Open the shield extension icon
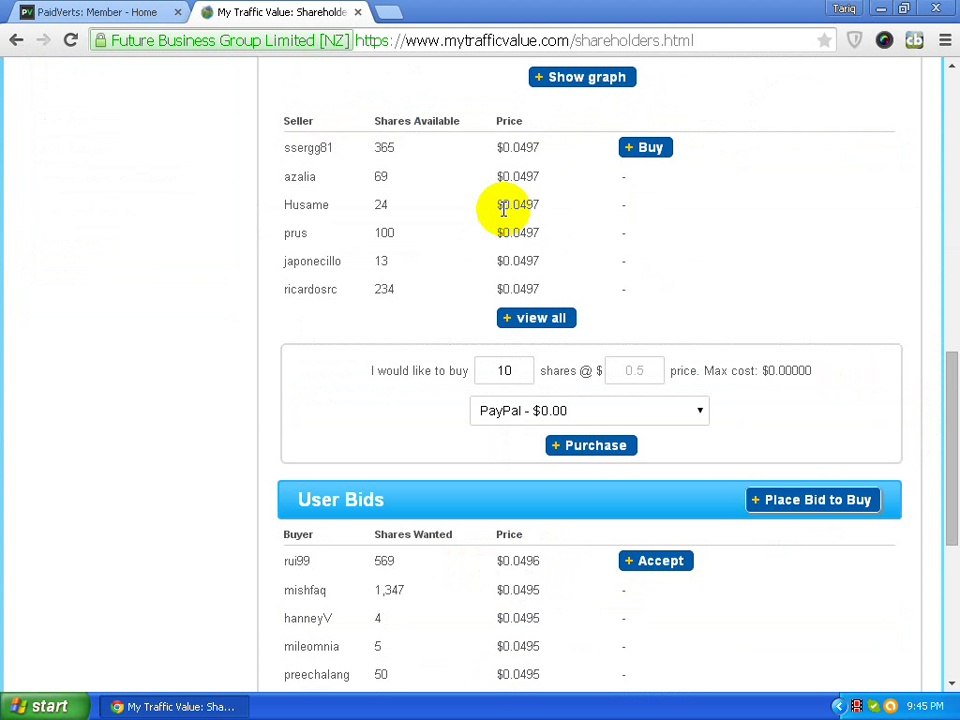Screen dimensions: 960x720 854,40
